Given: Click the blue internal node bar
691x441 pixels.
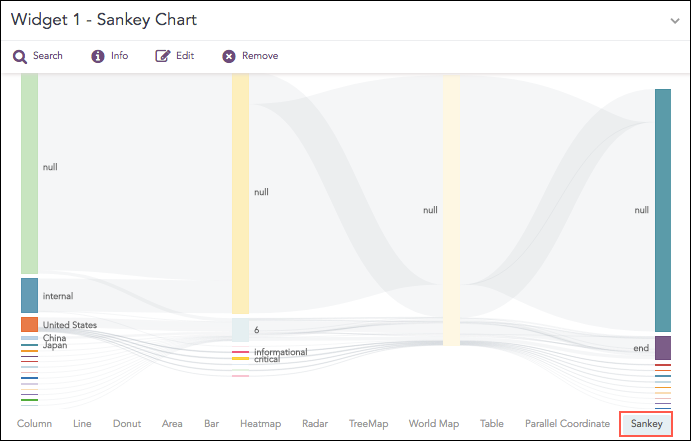Looking at the screenshot, I should click(x=29, y=295).
